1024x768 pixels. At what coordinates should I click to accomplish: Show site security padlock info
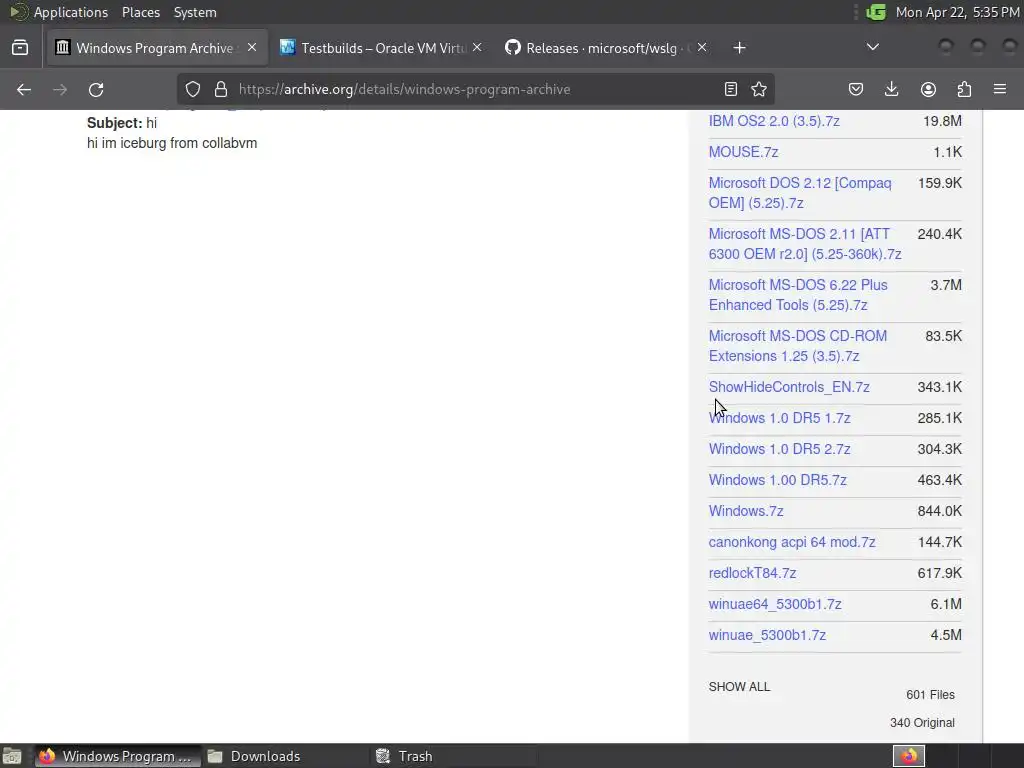click(x=221, y=89)
